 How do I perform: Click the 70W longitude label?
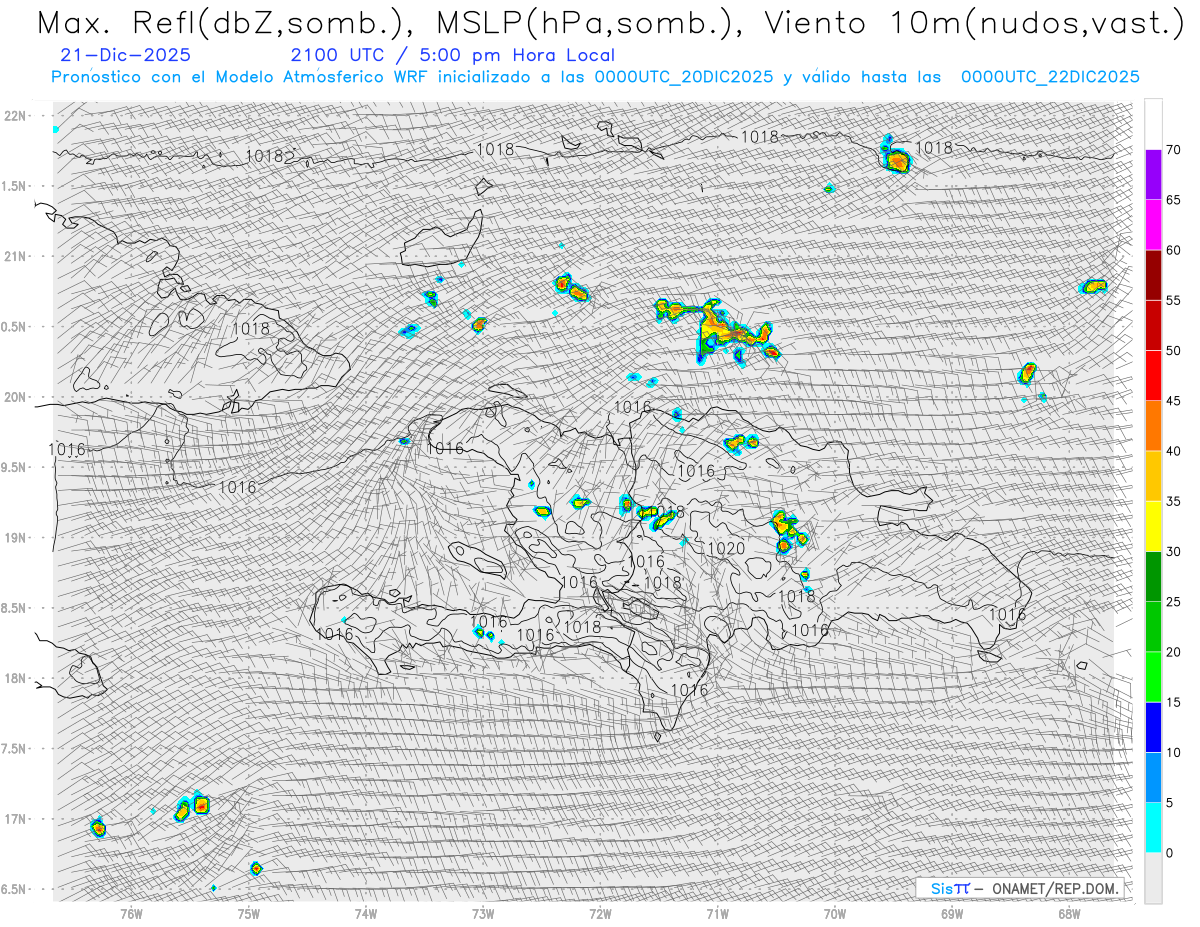[835, 913]
